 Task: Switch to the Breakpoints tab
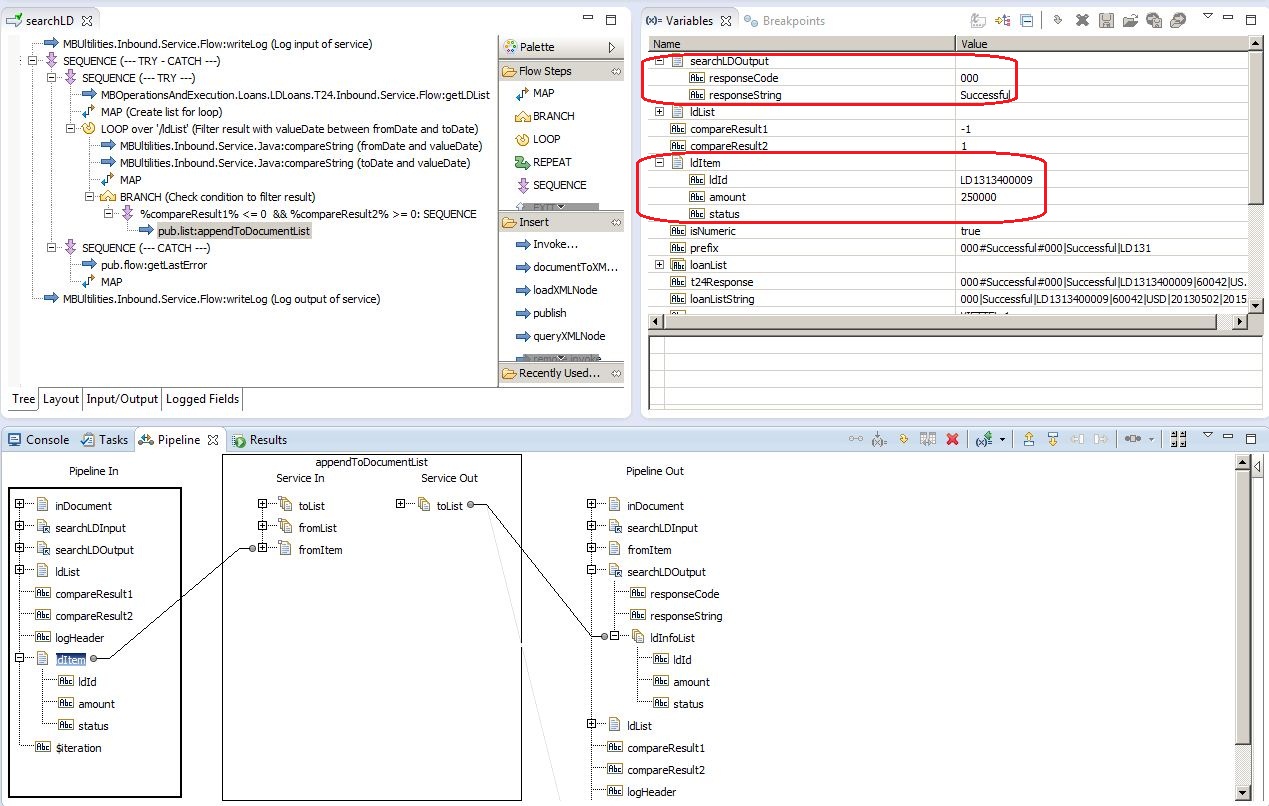pyautogui.click(x=784, y=20)
